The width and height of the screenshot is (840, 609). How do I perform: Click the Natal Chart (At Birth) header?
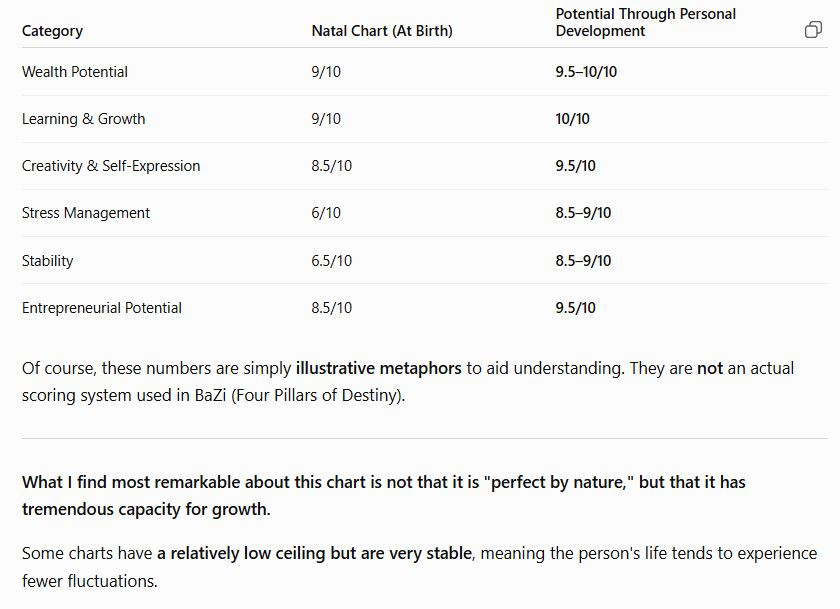(382, 31)
